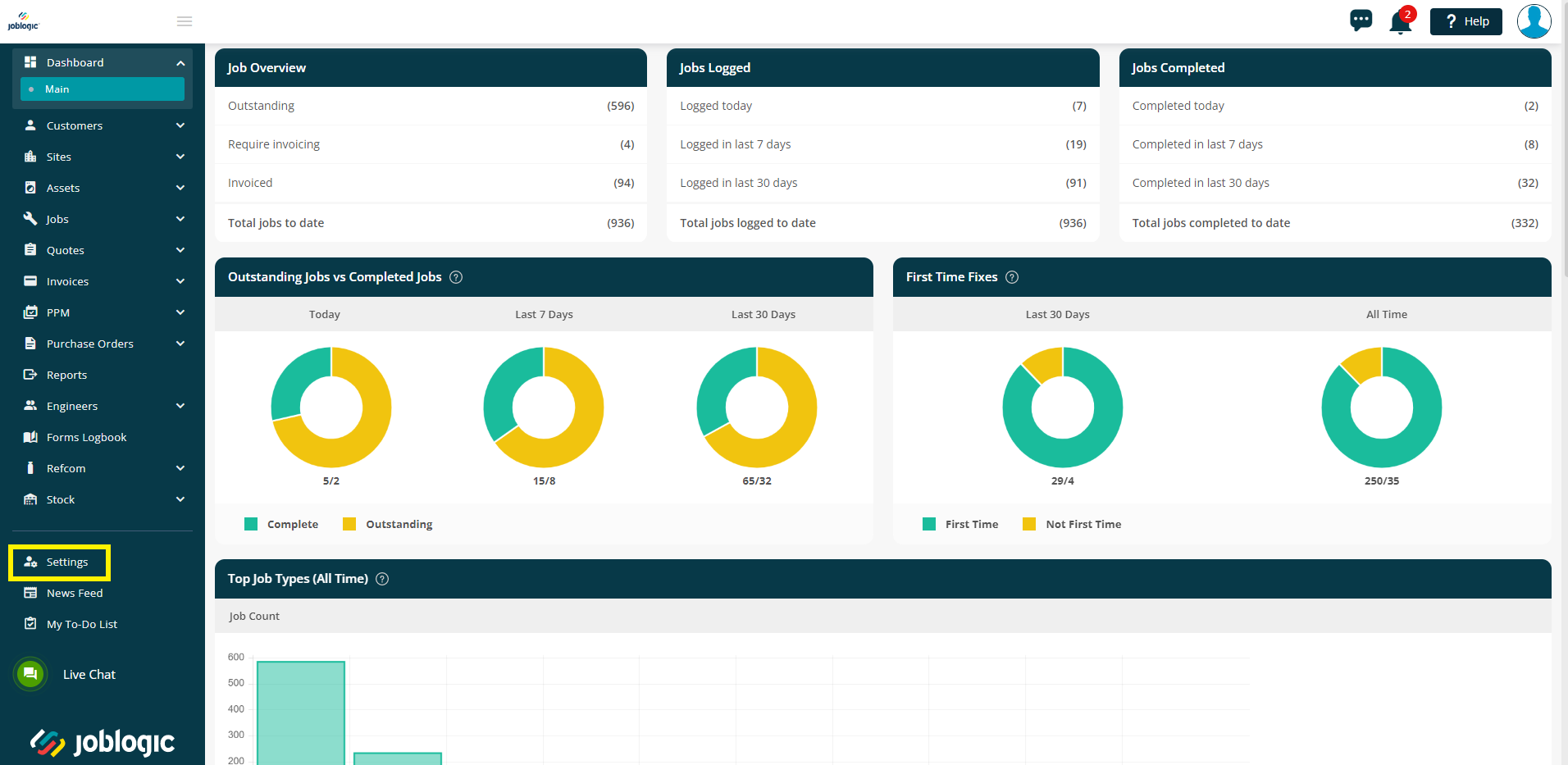The image size is (1568, 765).
Task: Expand the Sites menu chevron
Action: click(x=180, y=157)
